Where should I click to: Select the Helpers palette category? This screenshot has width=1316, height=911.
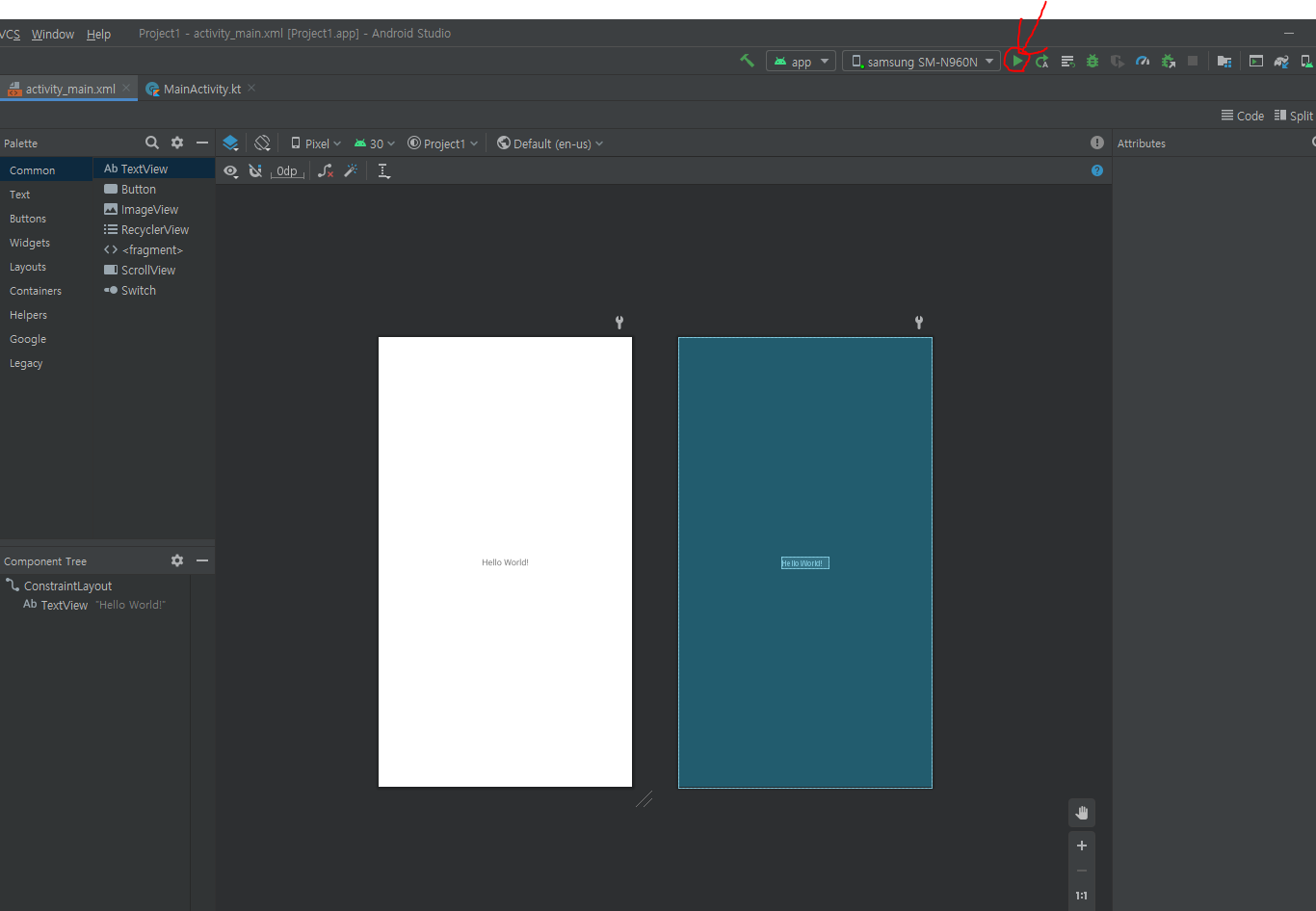[x=46, y=315]
